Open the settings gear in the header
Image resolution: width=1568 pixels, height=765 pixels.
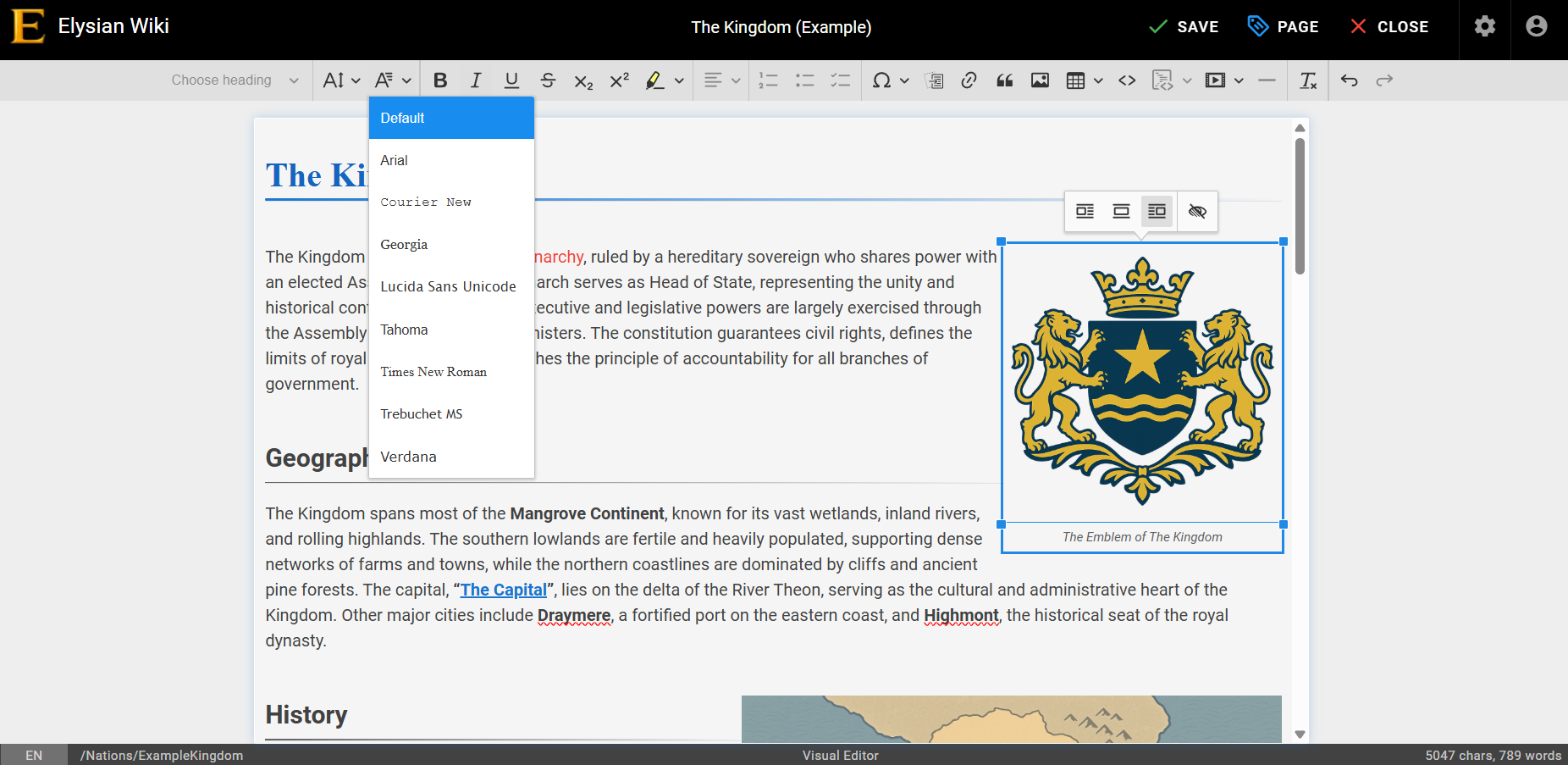point(1485,26)
